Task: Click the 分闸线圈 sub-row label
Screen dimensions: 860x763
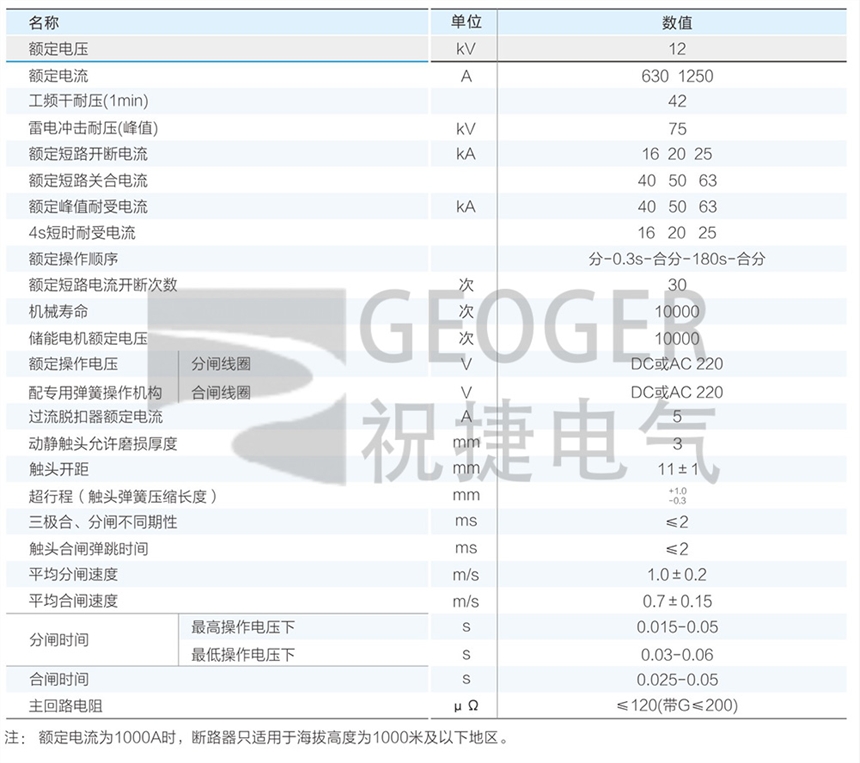Action: (220, 365)
